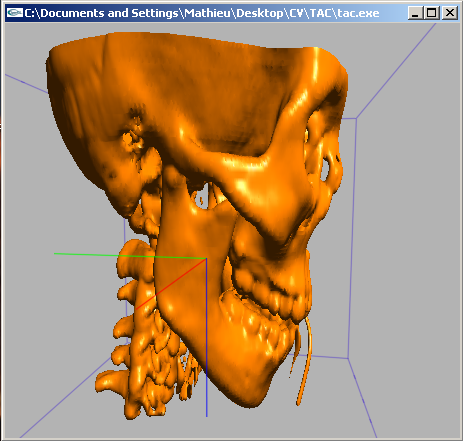Select the red axis line
This screenshot has height=441, width=463.
[171, 284]
